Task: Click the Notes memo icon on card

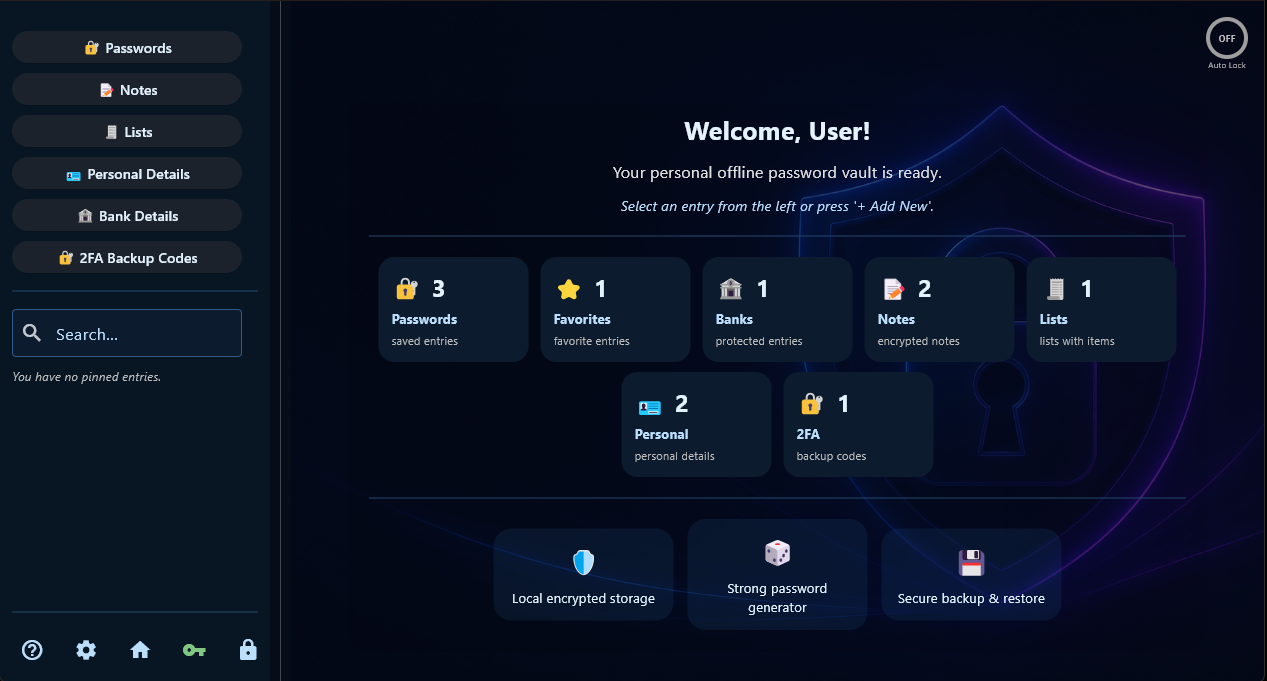Action: point(893,289)
